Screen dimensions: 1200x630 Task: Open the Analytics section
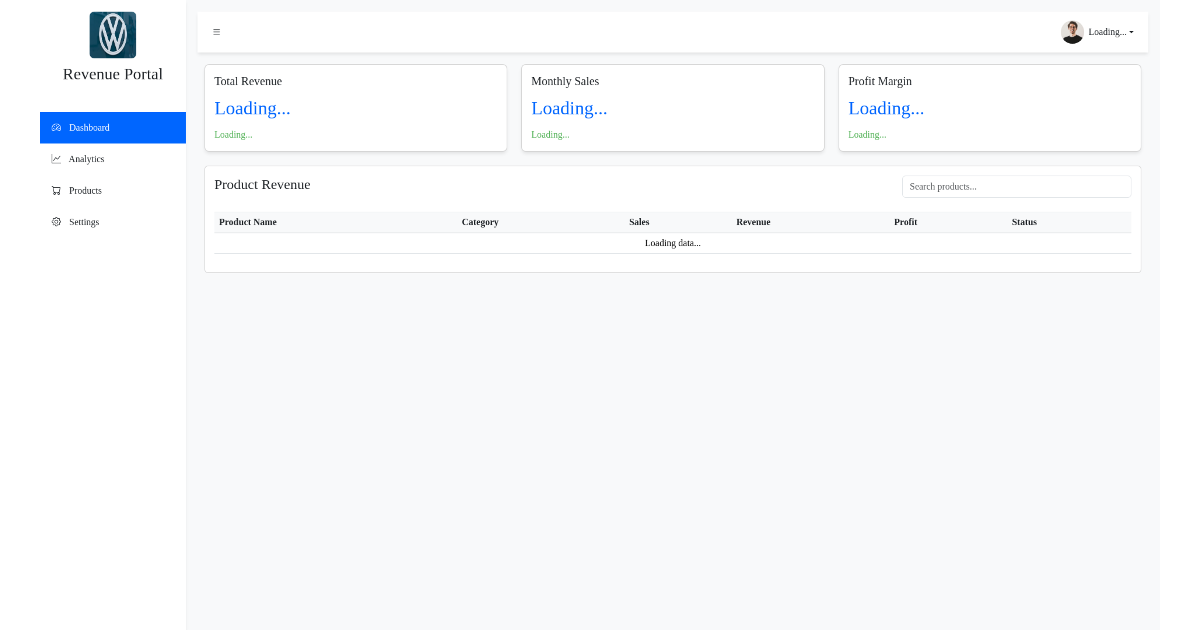tap(86, 158)
